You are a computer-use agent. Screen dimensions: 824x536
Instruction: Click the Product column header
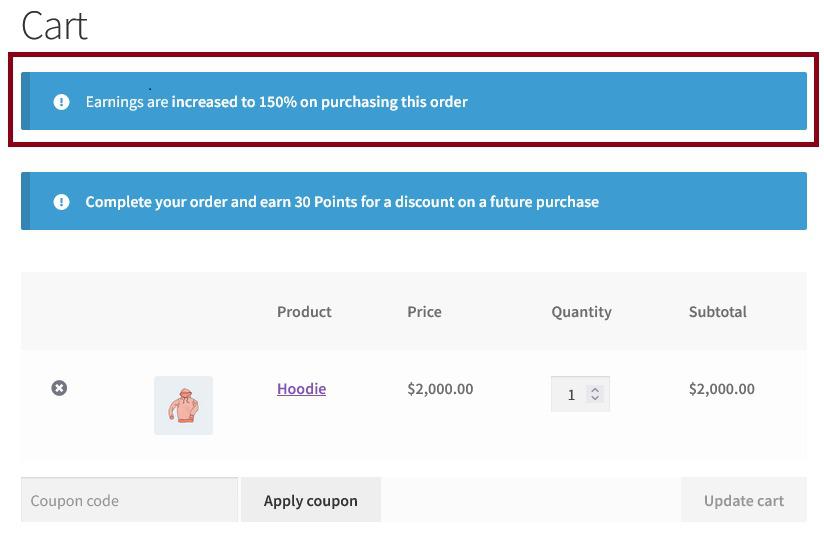[304, 312]
